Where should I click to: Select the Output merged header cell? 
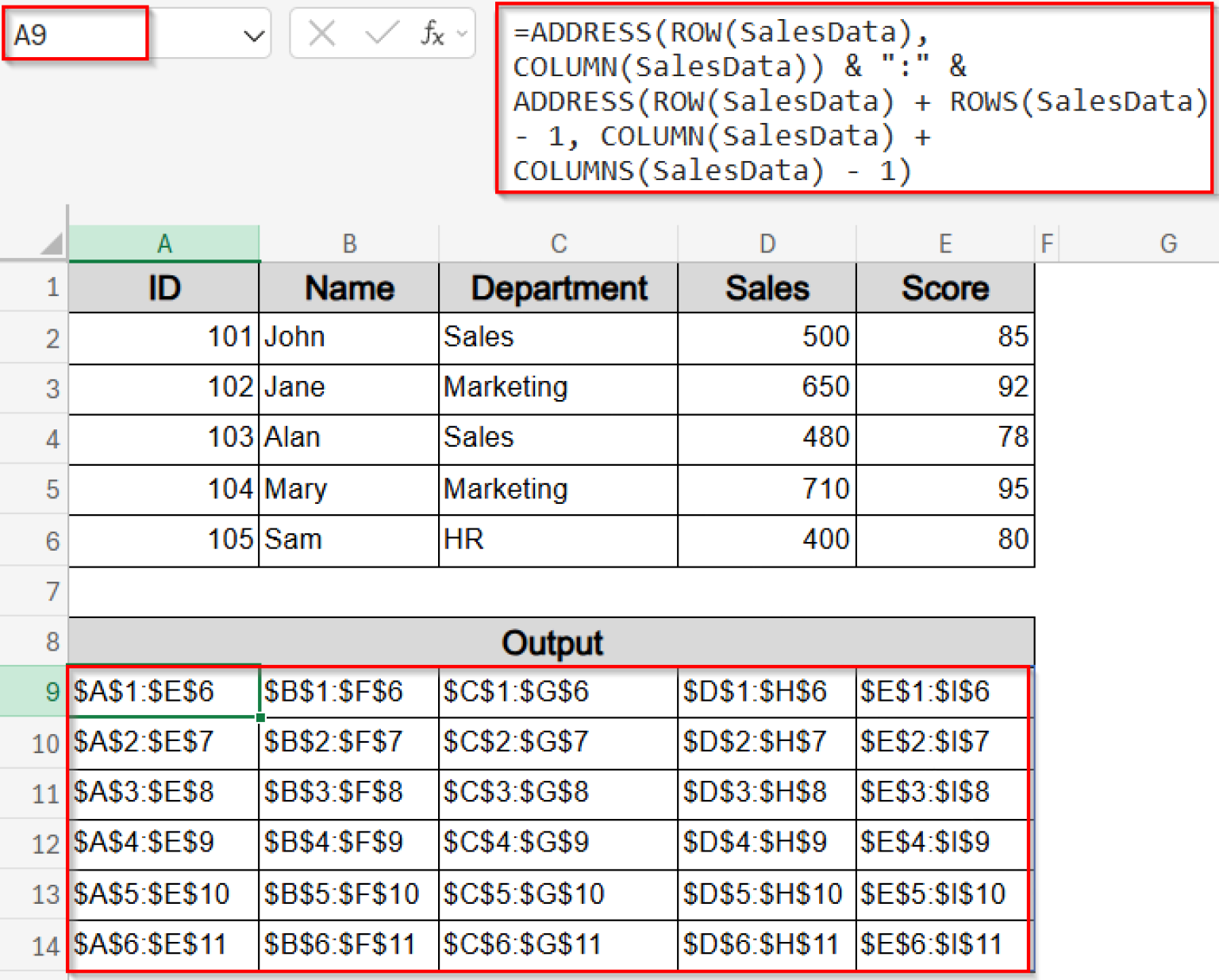[x=553, y=643]
